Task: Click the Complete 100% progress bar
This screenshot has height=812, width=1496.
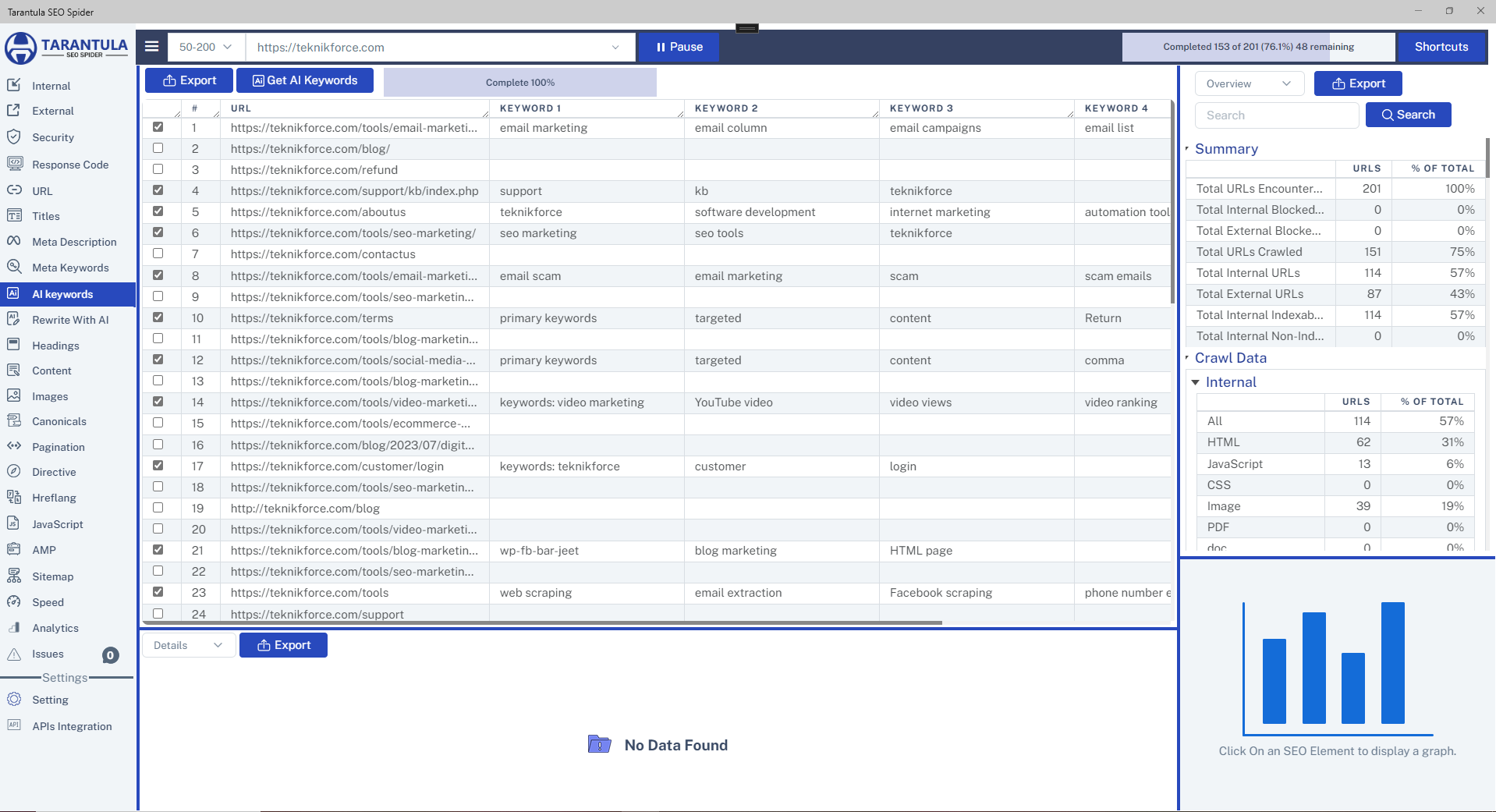Action: tap(520, 83)
